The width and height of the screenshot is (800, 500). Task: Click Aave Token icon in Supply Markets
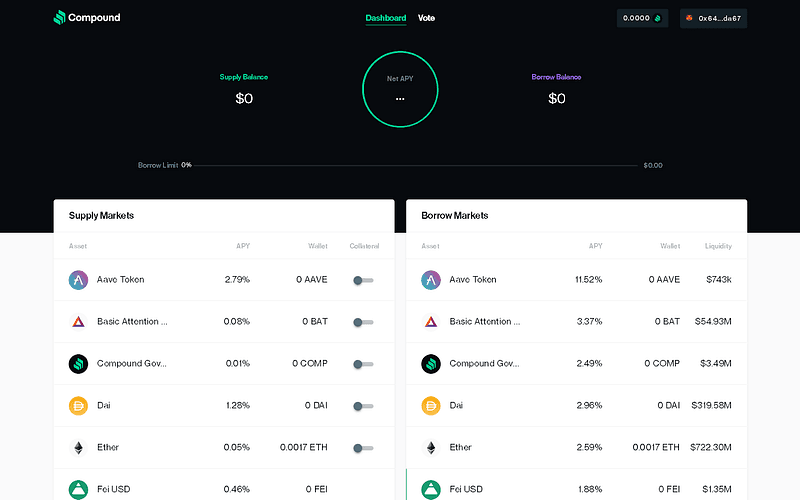pyautogui.click(x=78, y=280)
